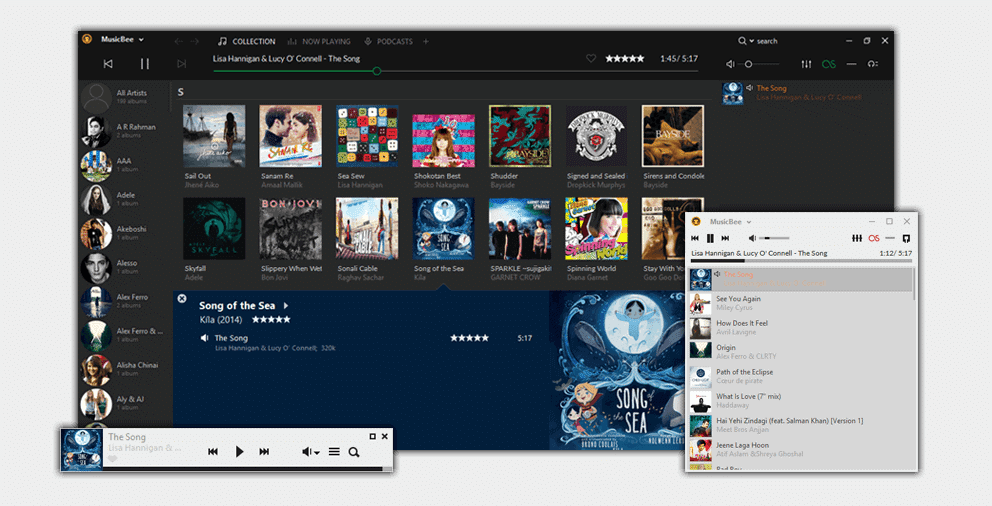Select Alisha Chinai in artist sidebar
This screenshot has height=506, width=992.
(125, 369)
